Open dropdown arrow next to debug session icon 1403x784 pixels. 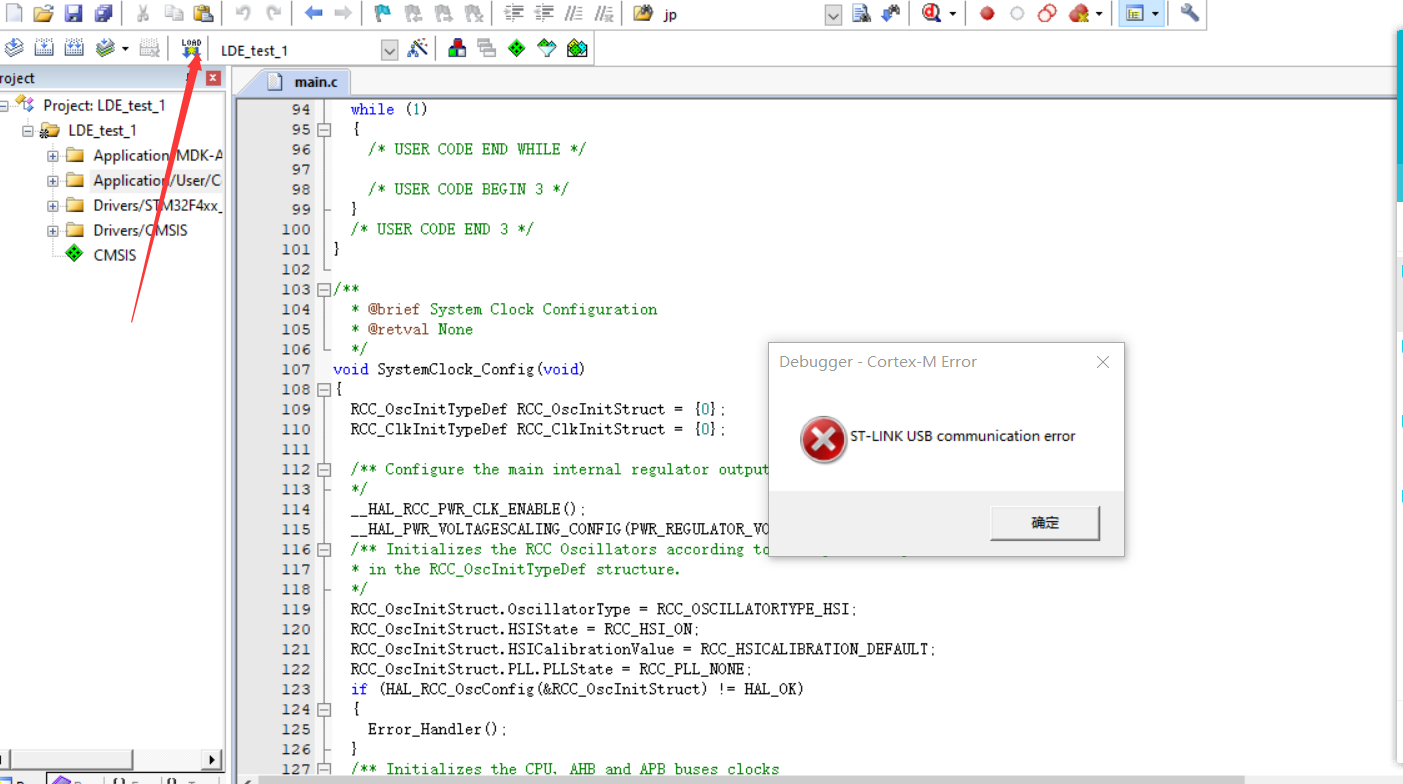click(952, 14)
